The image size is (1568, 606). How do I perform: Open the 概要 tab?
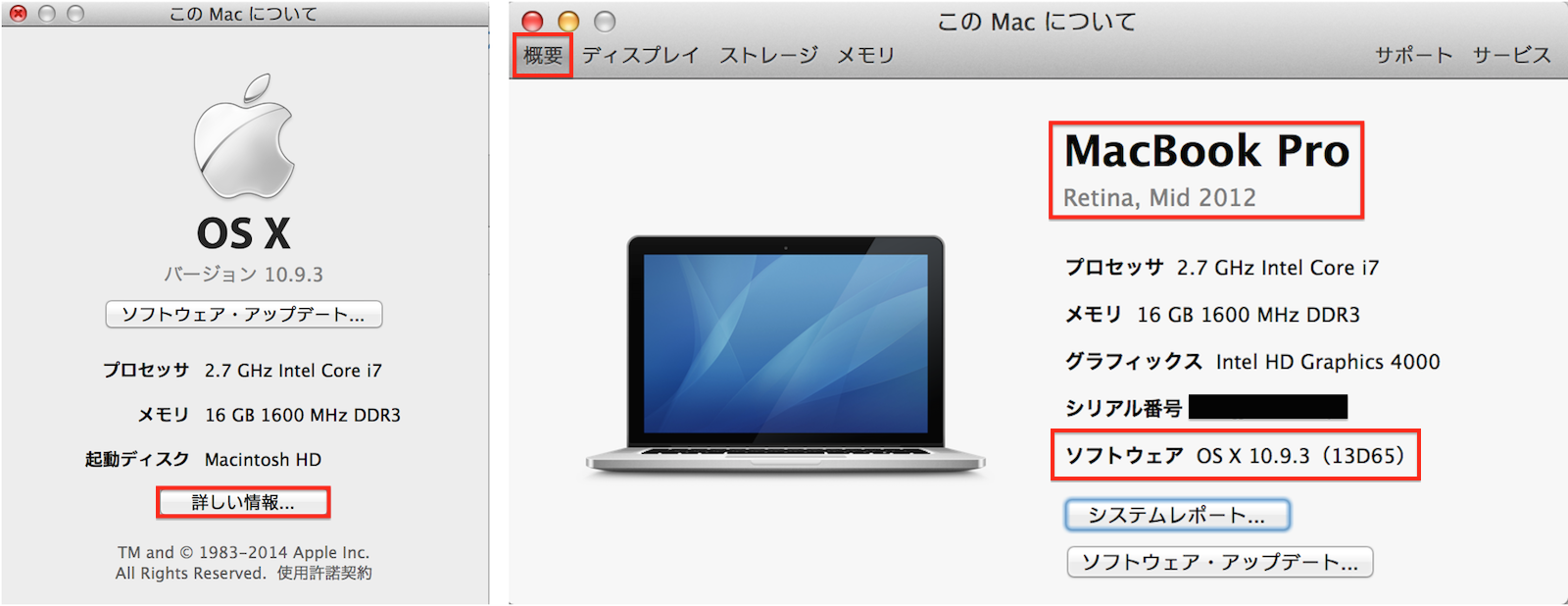point(543,55)
